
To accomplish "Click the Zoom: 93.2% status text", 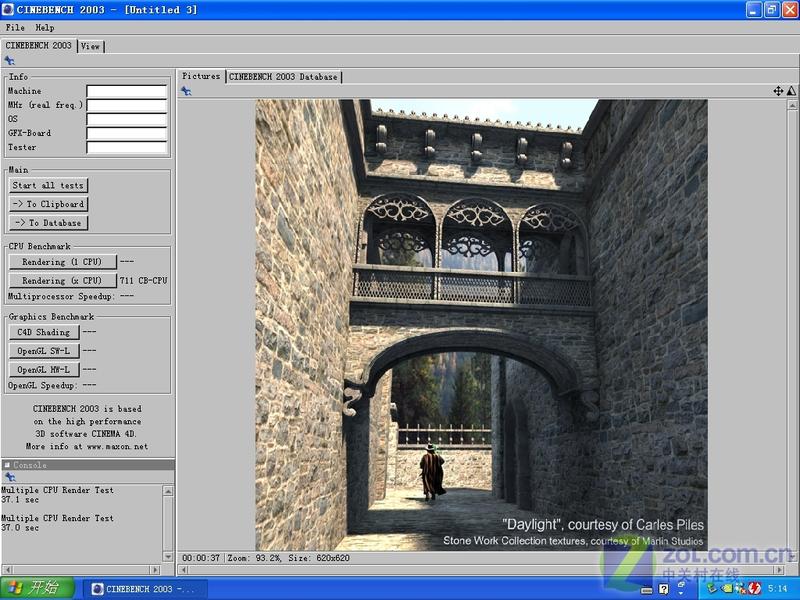I will coord(254,558).
